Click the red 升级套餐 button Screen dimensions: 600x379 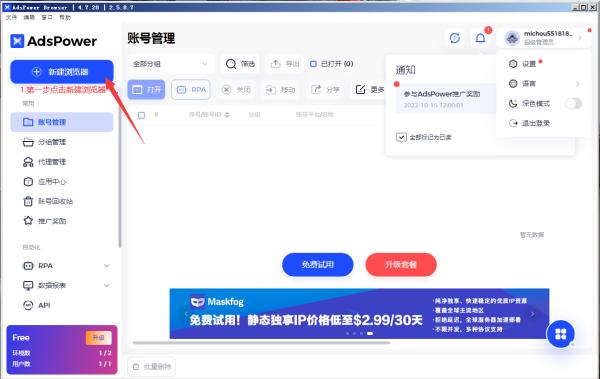pyautogui.click(x=401, y=265)
